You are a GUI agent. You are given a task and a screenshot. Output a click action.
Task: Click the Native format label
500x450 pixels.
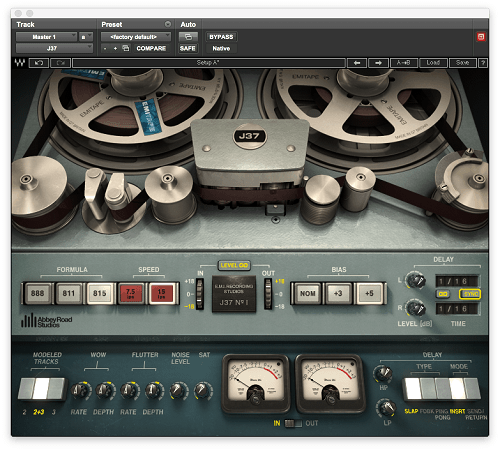tap(221, 48)
